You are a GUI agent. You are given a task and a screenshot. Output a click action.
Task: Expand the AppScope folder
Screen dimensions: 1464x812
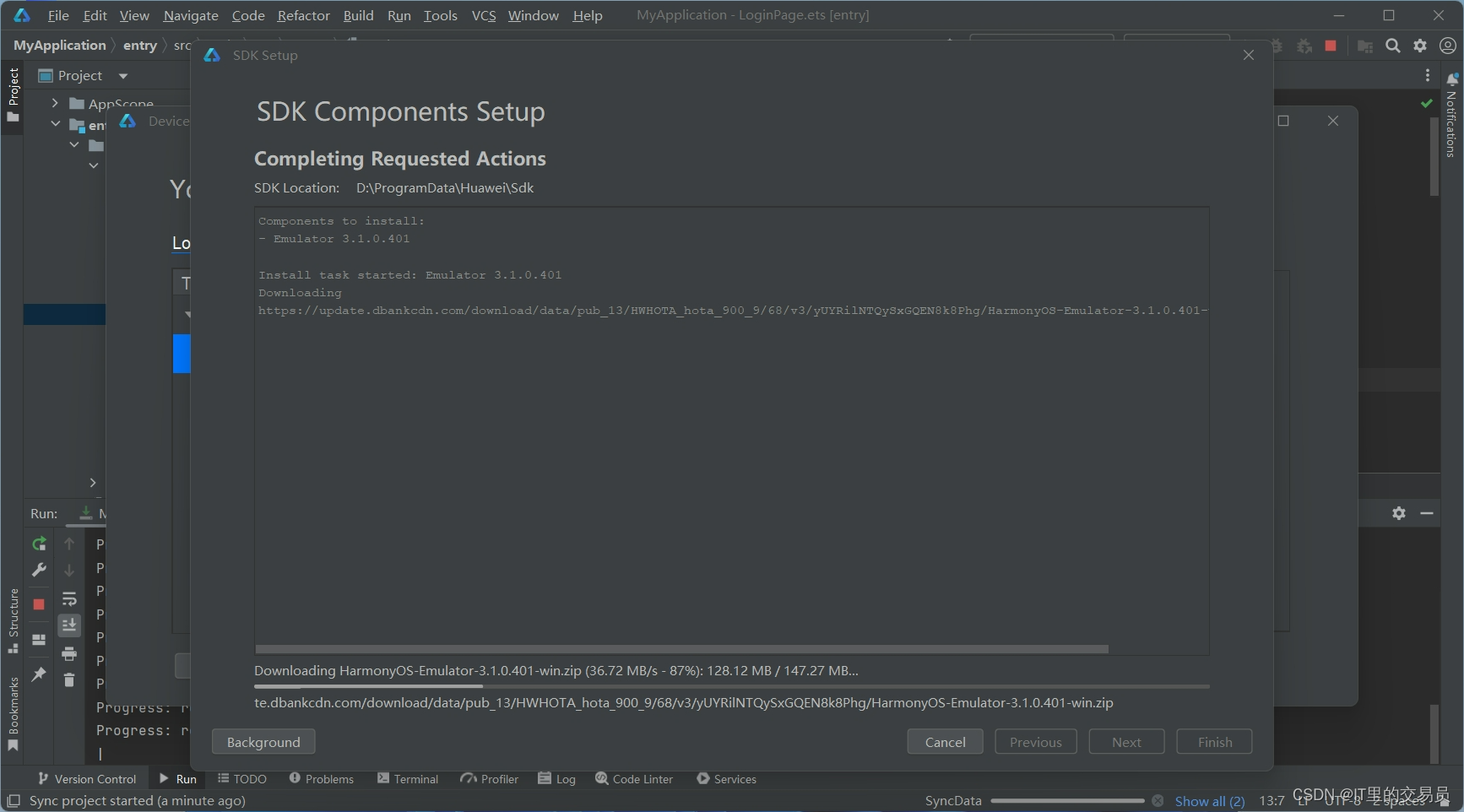pos(55,103)
